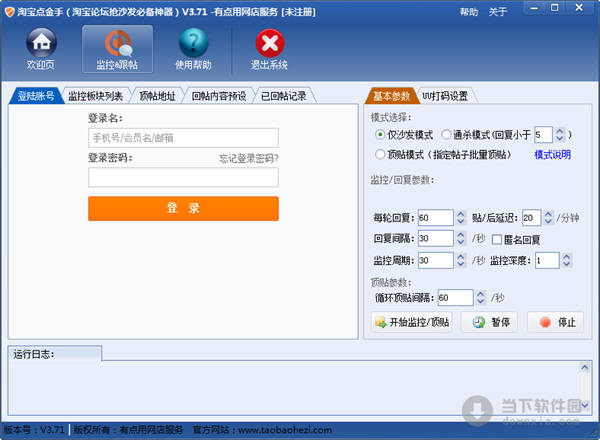Image resolution: width=600 pixels, height=440 pixels.
Task: Select the 运行日志 tab
Action: coord(54,354)
